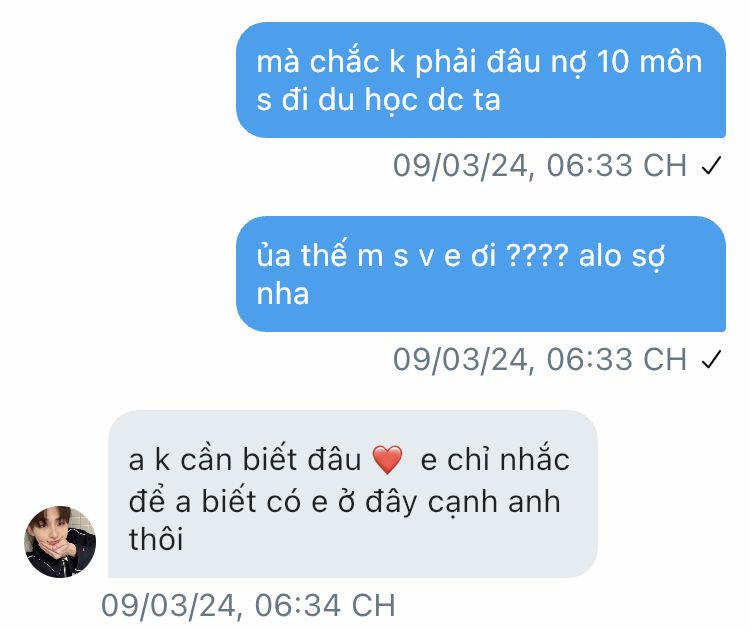750x630 pixels.
Task: Select the gray 'a k cần biết đâu' bubble
Action: coord(353,494)
